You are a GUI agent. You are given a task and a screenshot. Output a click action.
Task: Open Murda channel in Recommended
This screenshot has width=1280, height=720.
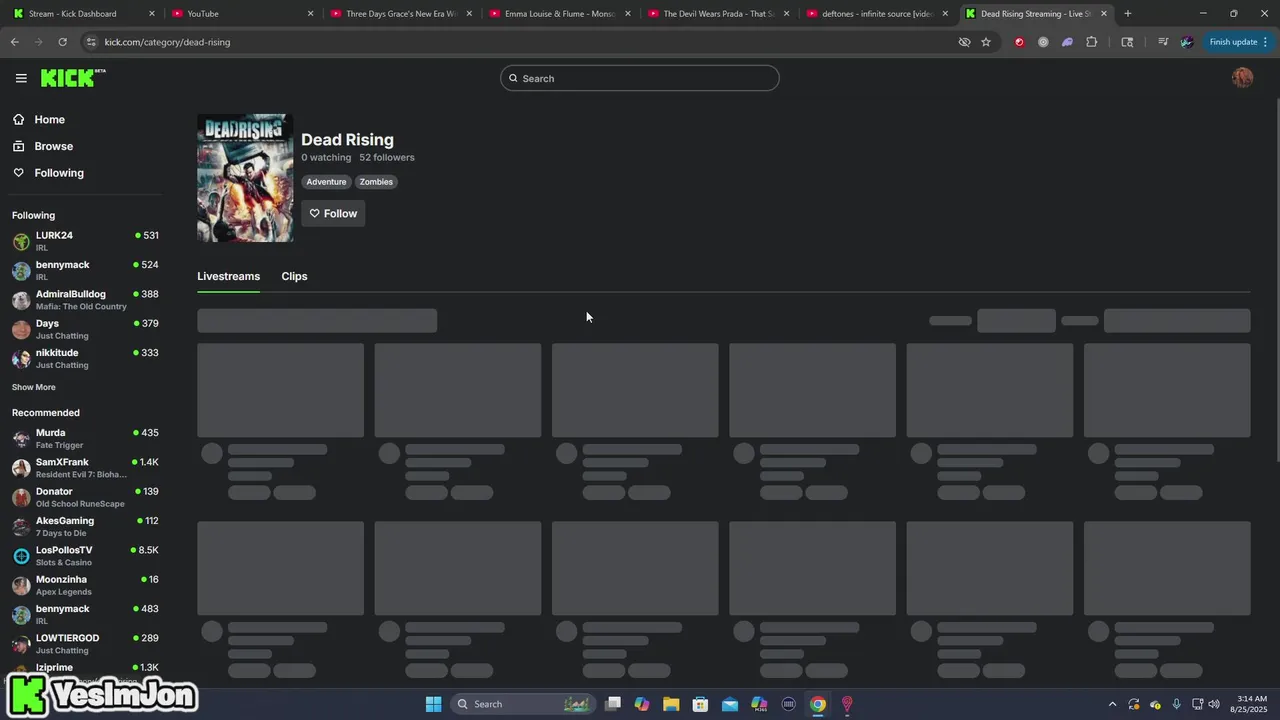pos(85,439)
